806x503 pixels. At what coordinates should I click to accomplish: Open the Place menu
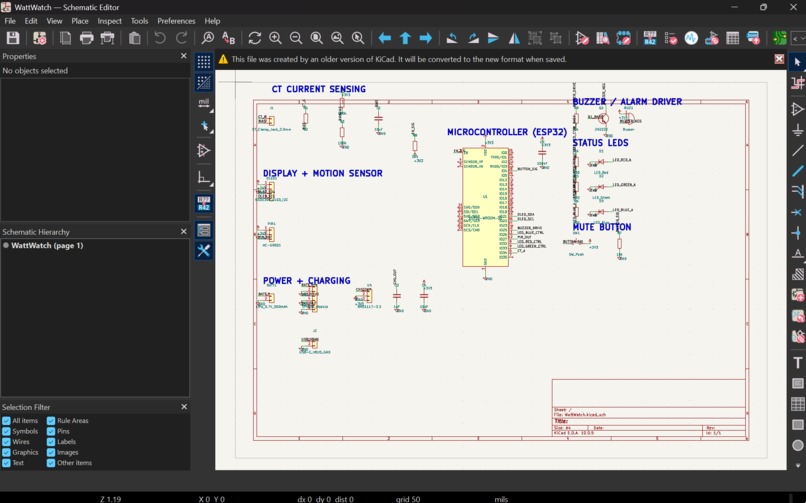[80, 21]
